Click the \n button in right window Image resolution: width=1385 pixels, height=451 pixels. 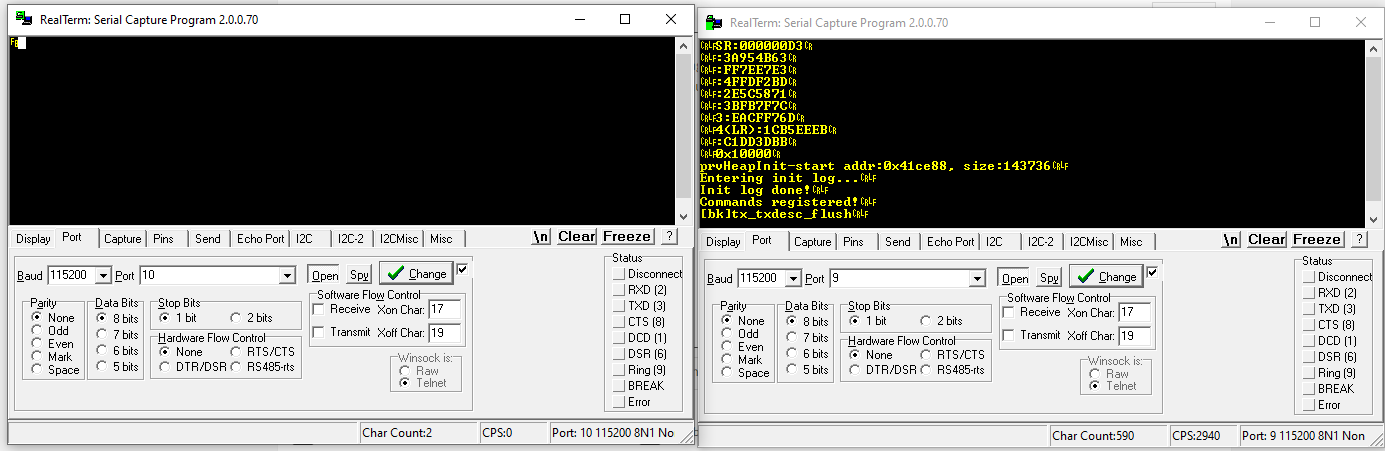click(1231, 239)
